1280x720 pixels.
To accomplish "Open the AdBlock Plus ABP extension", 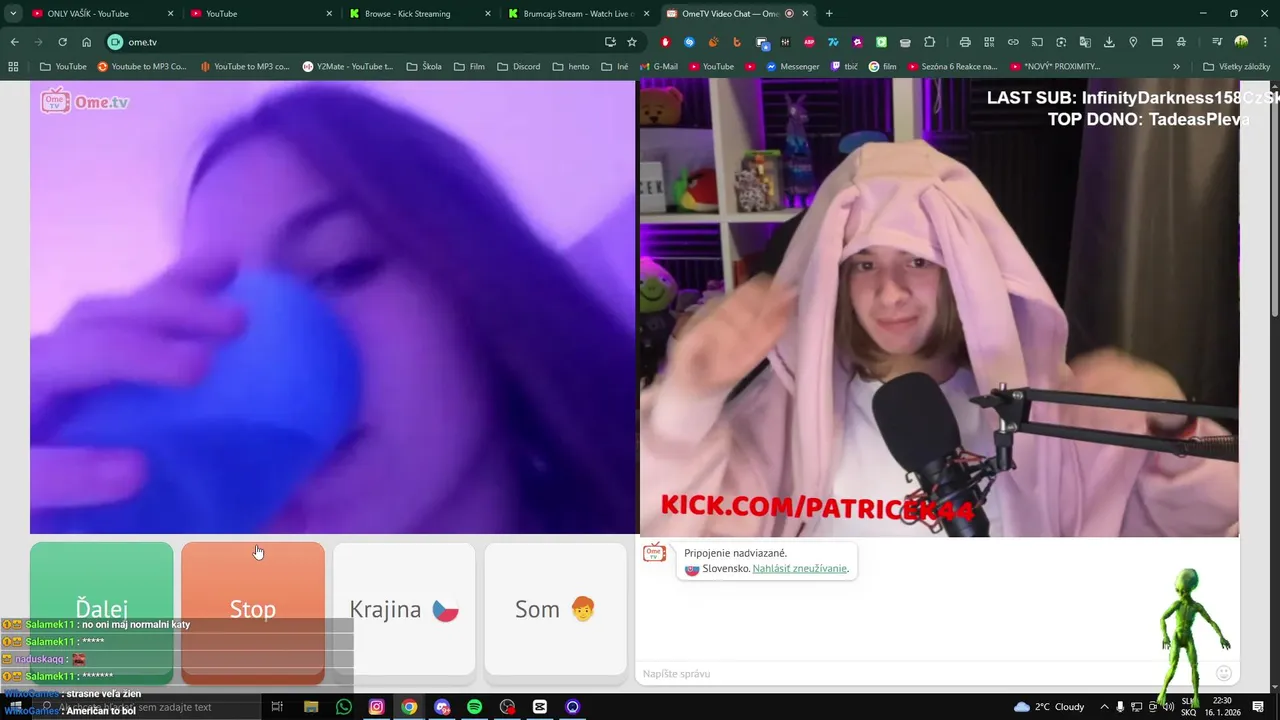I will [x=809, y=42].
